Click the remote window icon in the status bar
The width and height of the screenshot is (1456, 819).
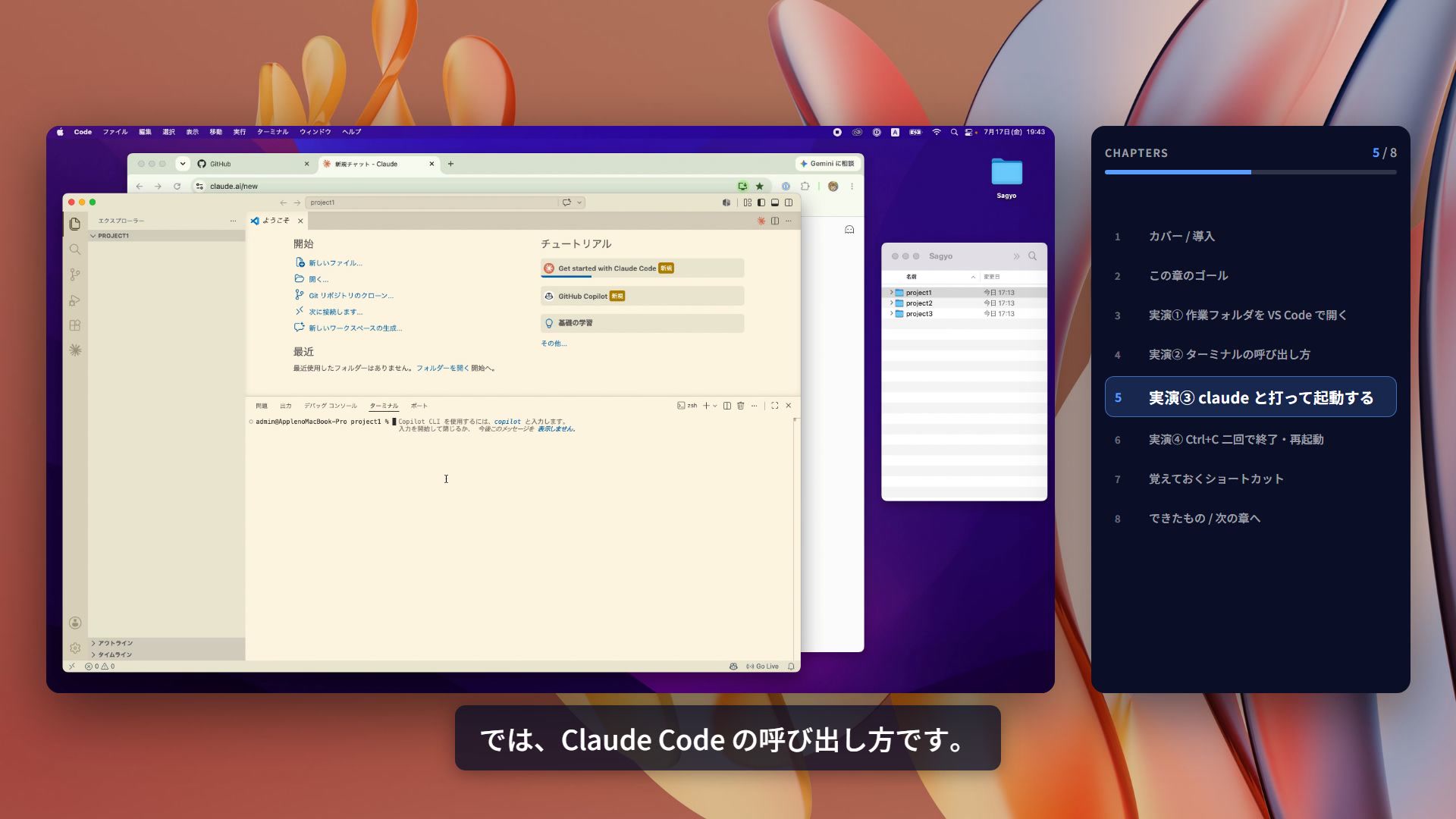72,667
